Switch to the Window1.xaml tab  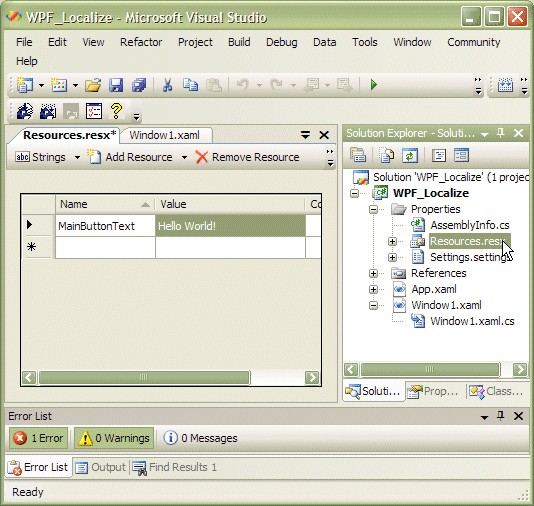coord(164,135)
